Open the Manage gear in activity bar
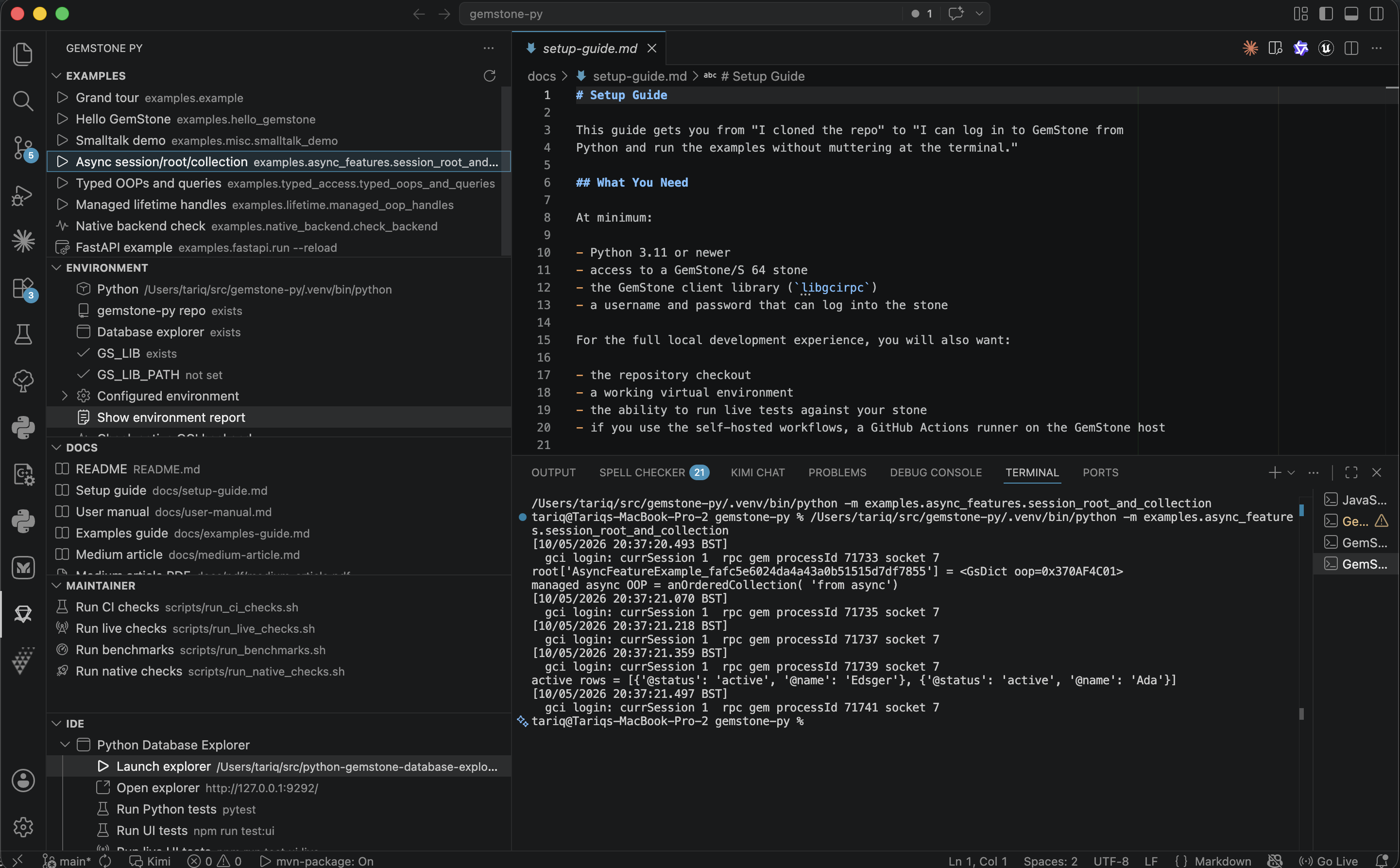 tap(23, 827)
